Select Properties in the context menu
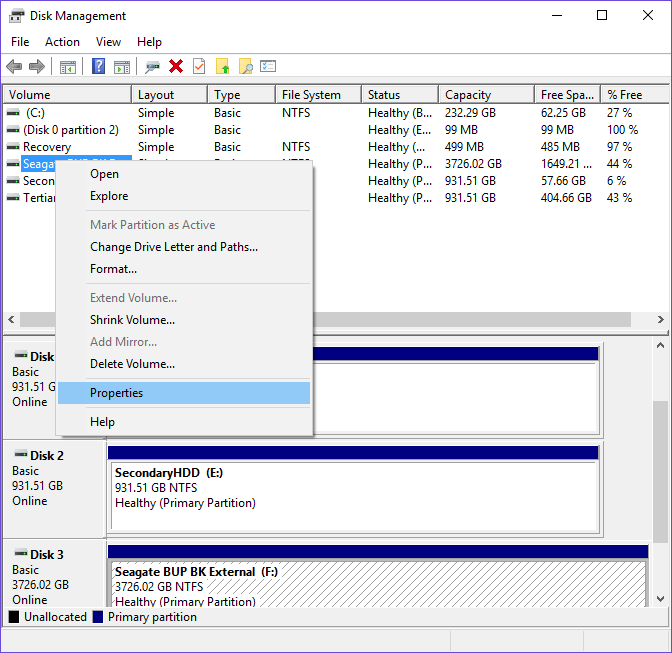This screenshot has height=653, width=672. click(116, 393)
